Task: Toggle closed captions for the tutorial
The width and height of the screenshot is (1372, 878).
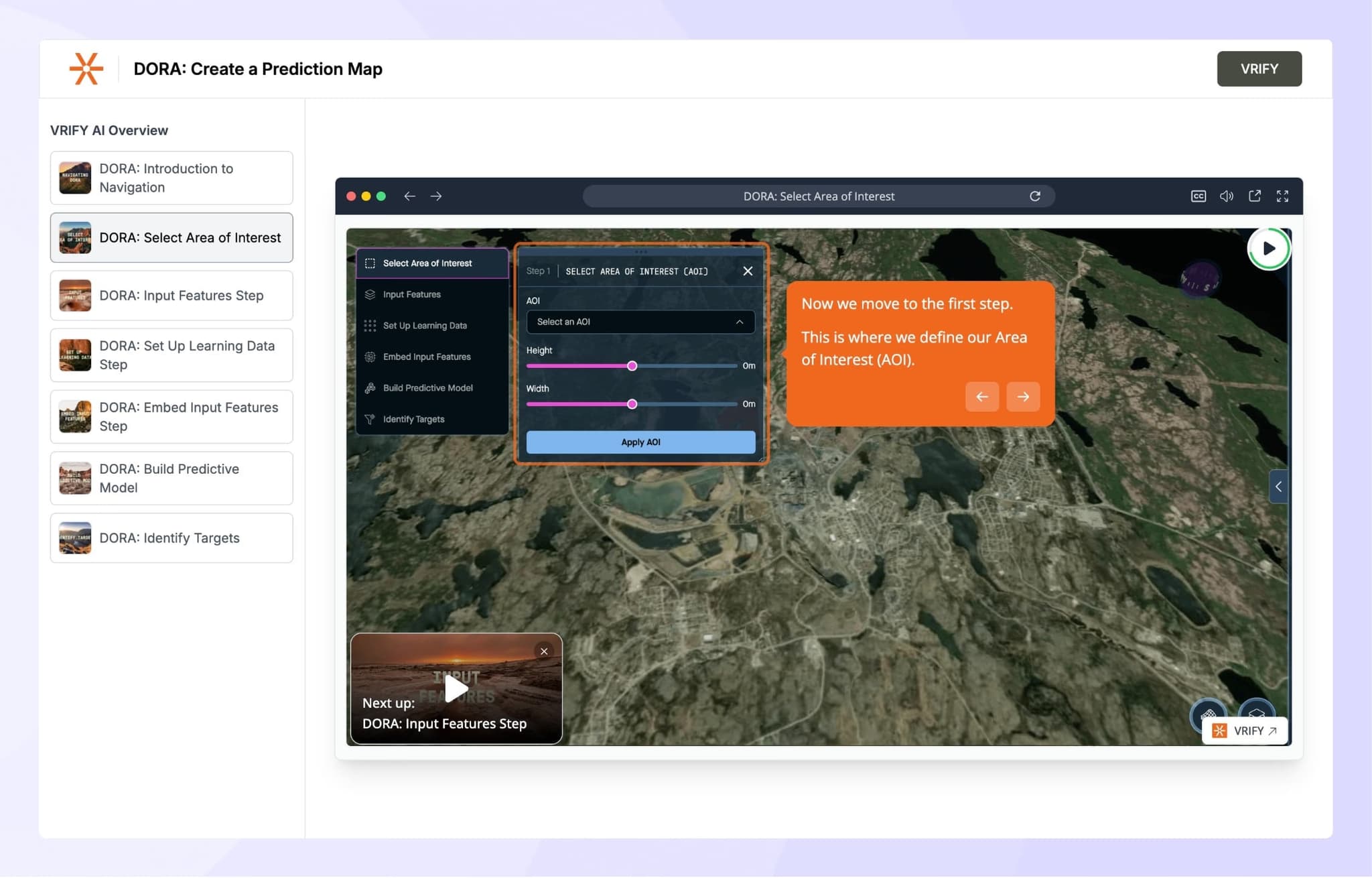Action: pos(1197,196)
